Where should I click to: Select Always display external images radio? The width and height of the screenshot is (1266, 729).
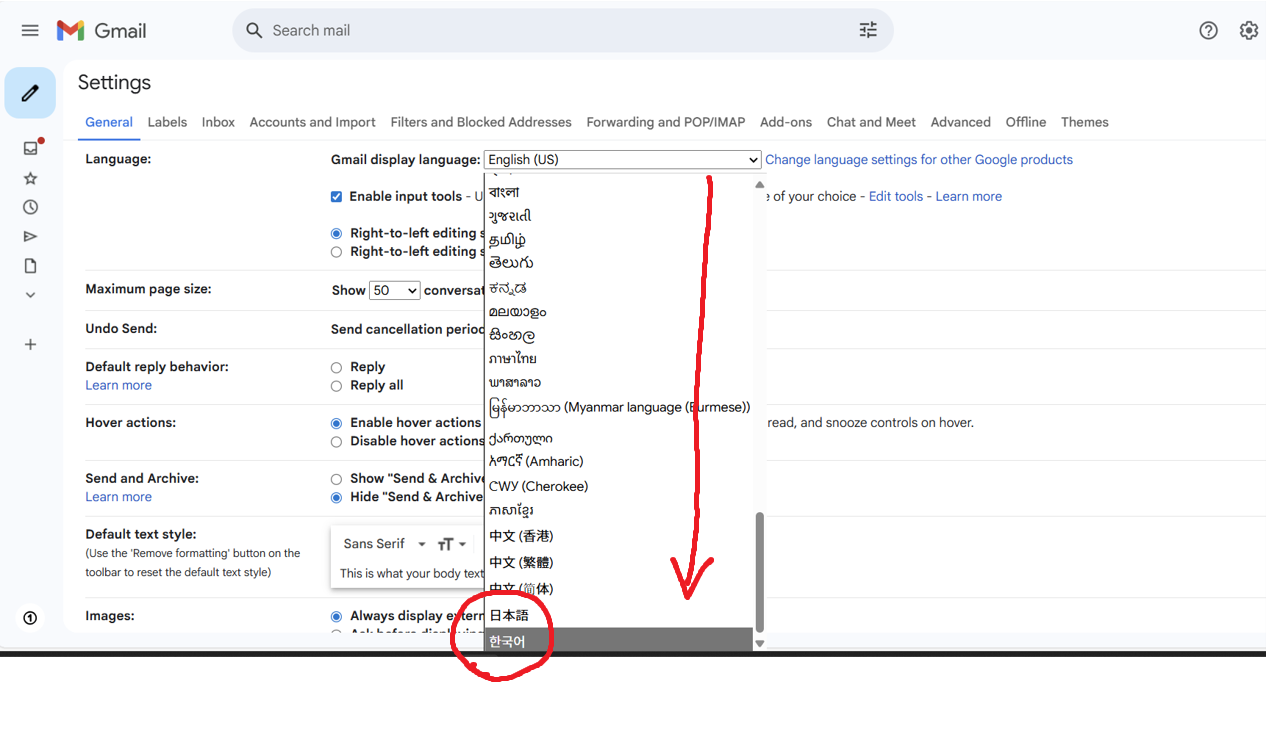[336, 616]
